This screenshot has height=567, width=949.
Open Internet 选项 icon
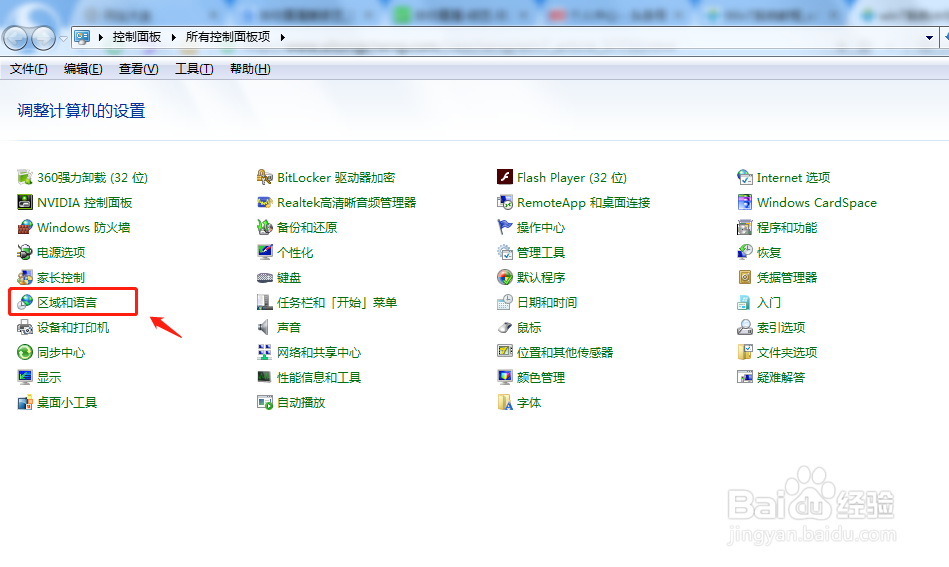coord(744,177)
